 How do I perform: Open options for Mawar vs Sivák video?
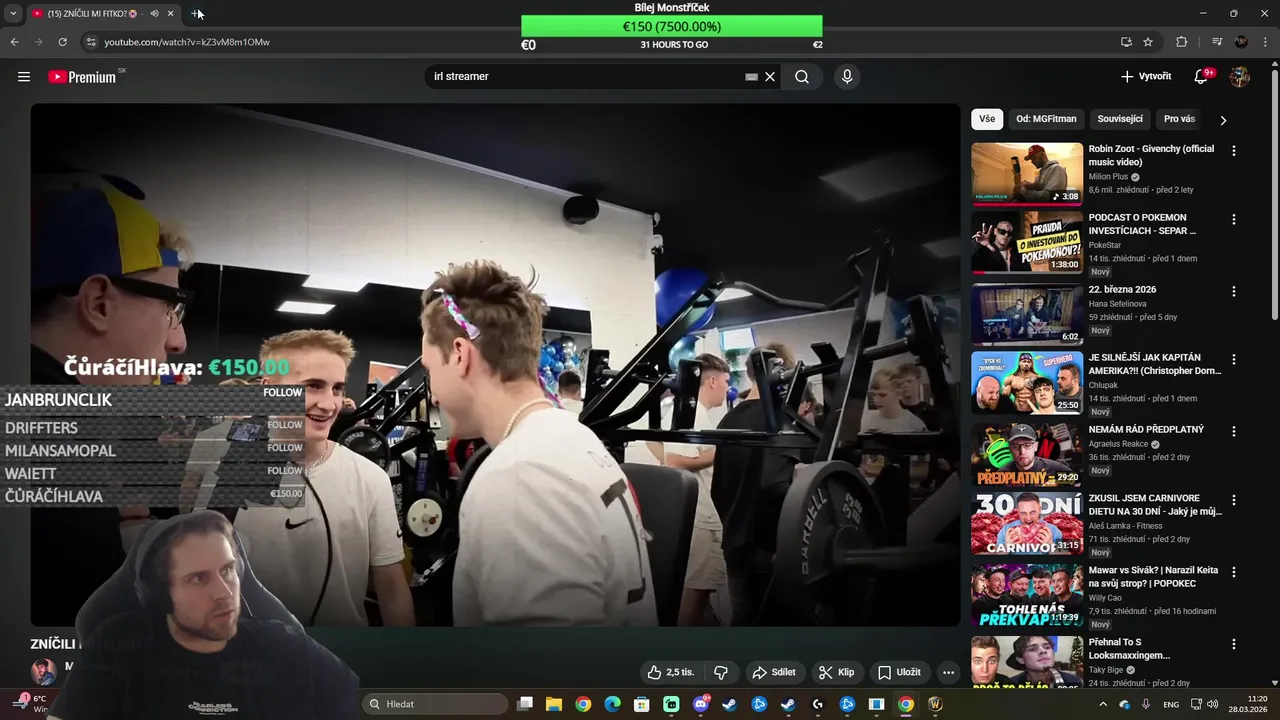pyautogui.click(x=1233, y=572)
